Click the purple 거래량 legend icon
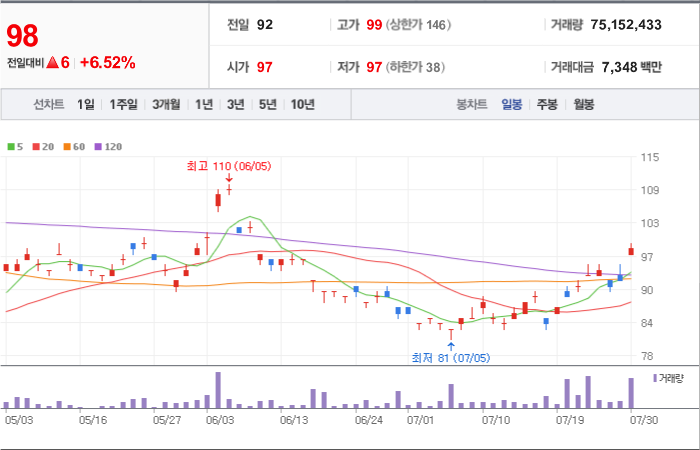This screenshot has width=700, height=450. [655, 378]
